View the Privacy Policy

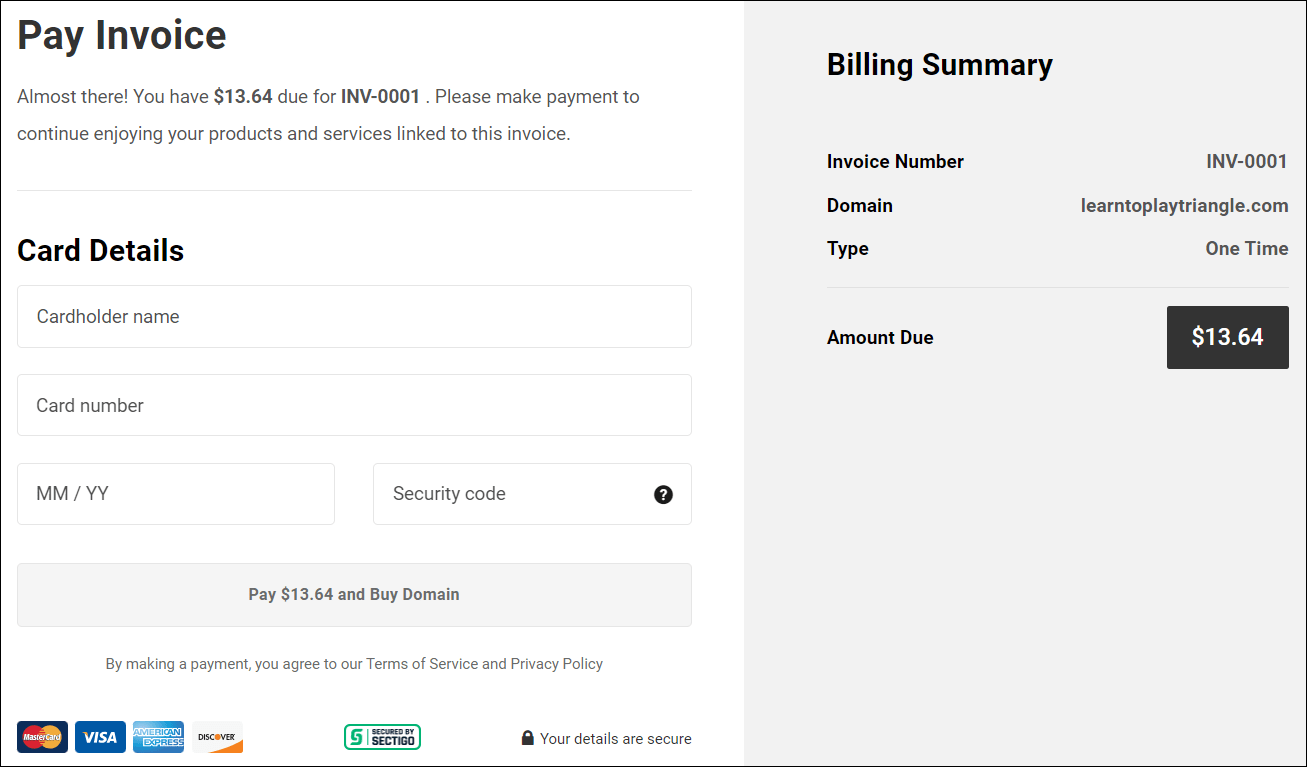[556, 663]
